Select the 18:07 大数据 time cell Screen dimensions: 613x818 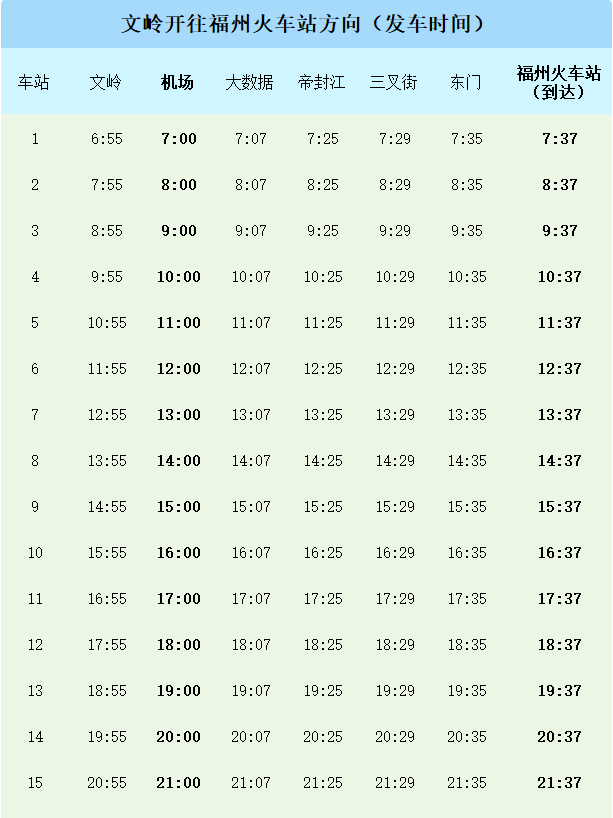(251, 645)
